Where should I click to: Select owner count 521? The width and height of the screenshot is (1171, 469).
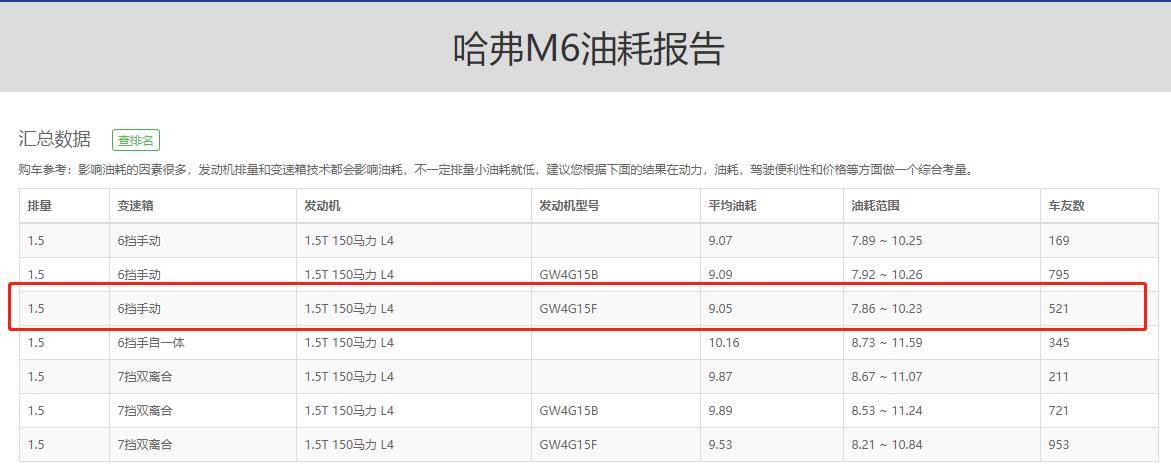tap(1059, 308)
